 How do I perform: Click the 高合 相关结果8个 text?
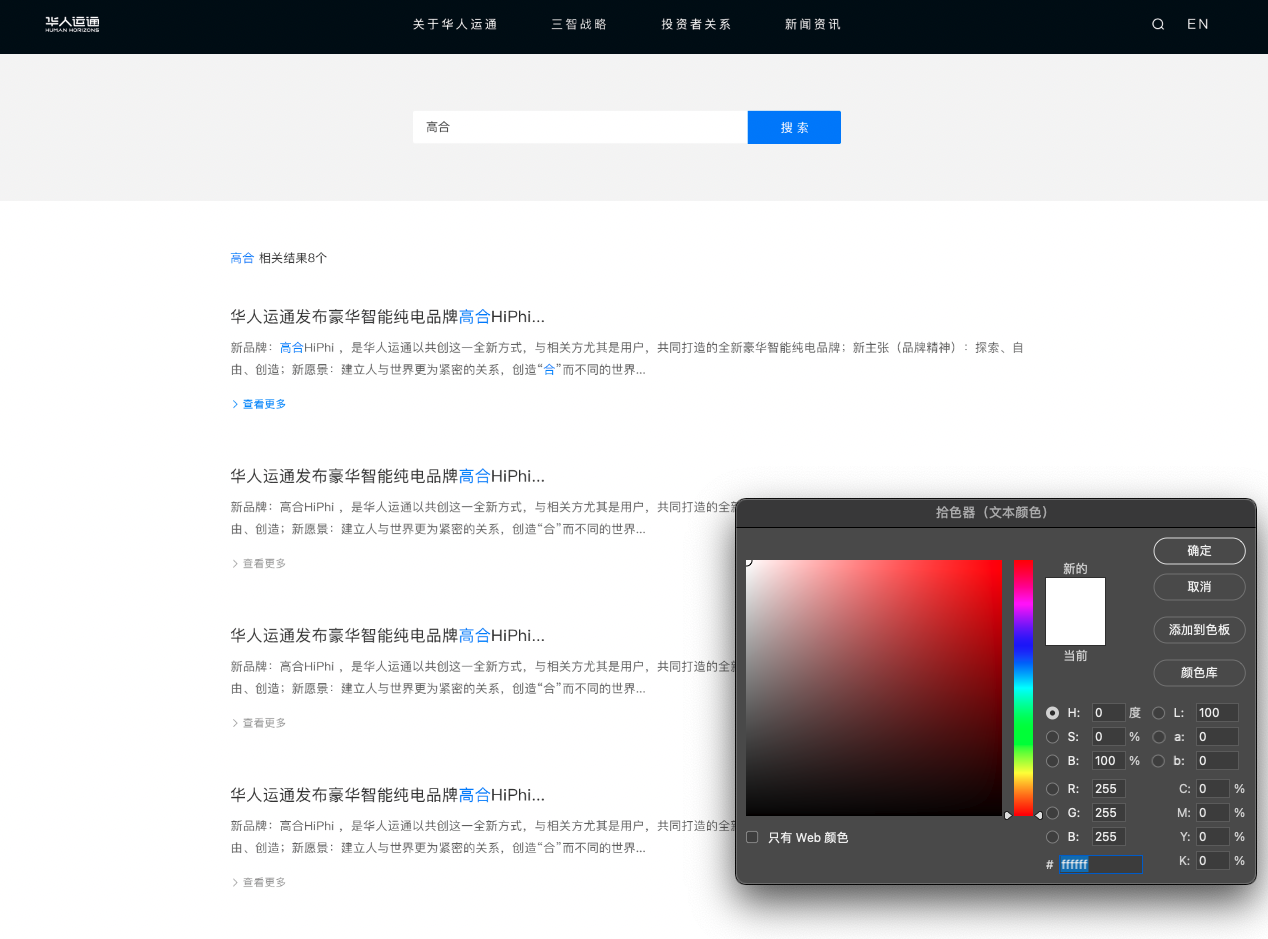pos(279,258)
